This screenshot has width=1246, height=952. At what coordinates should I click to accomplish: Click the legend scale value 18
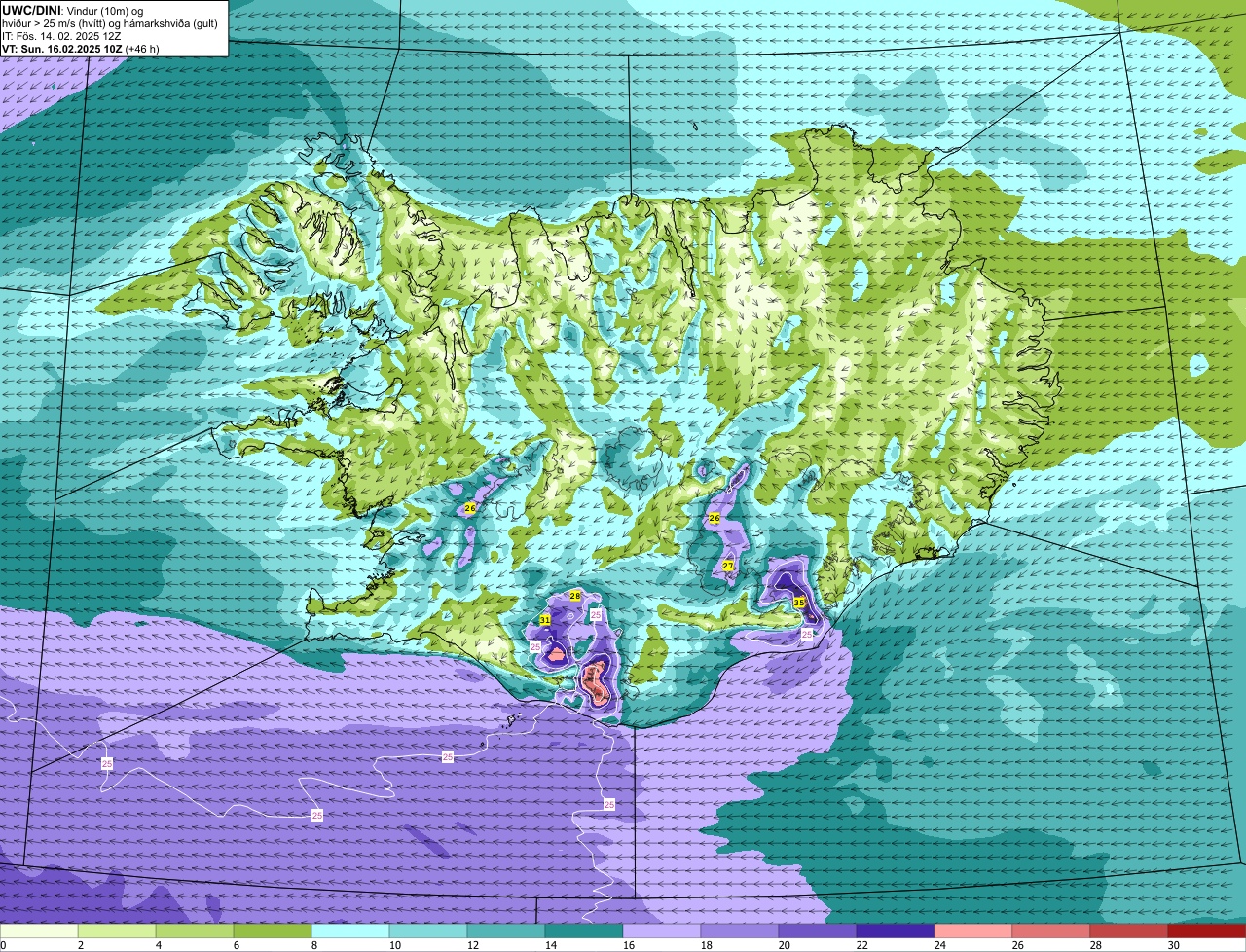click(x=706, y=945)
